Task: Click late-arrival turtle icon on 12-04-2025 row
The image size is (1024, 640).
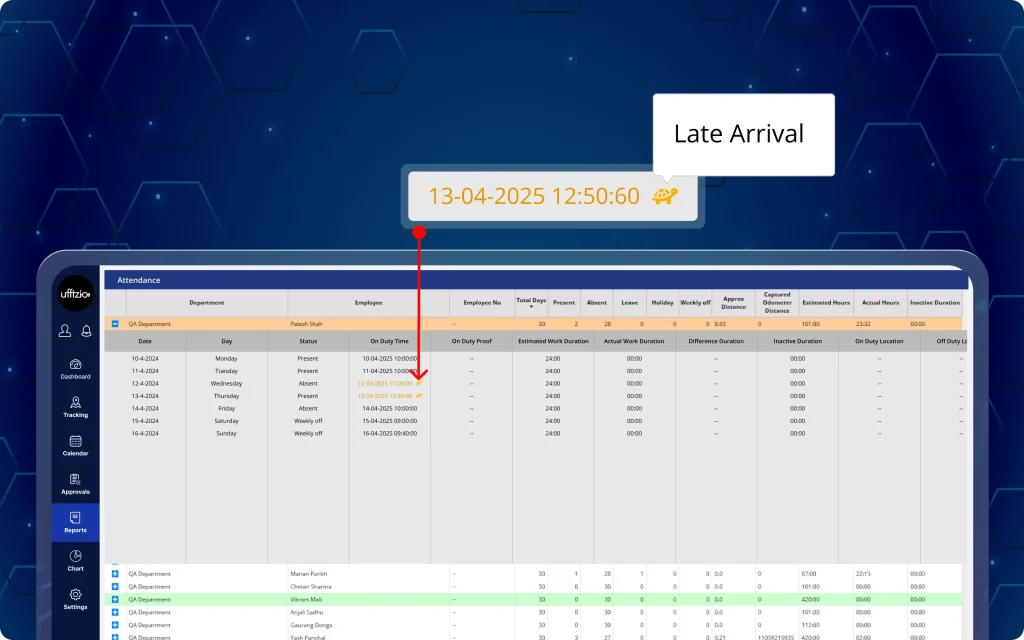Action: click(x=419, y=383)
